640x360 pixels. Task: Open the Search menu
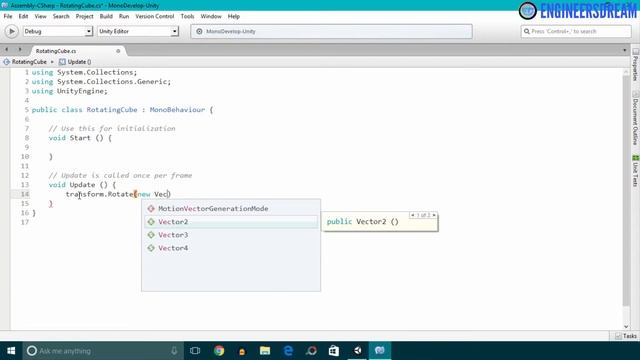61,16
